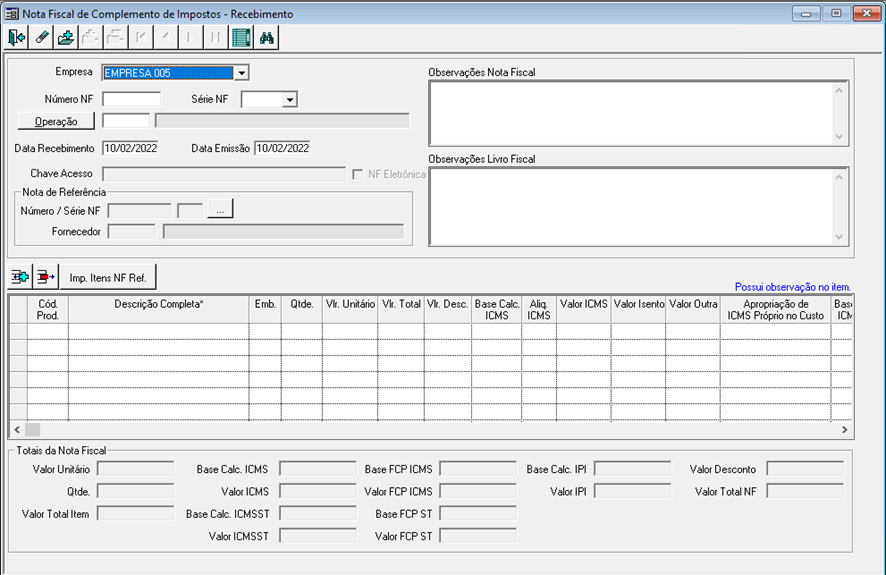The image size is (886, 575).
Task: Click the green list grid toolbar icon
Action: (241, 38)
